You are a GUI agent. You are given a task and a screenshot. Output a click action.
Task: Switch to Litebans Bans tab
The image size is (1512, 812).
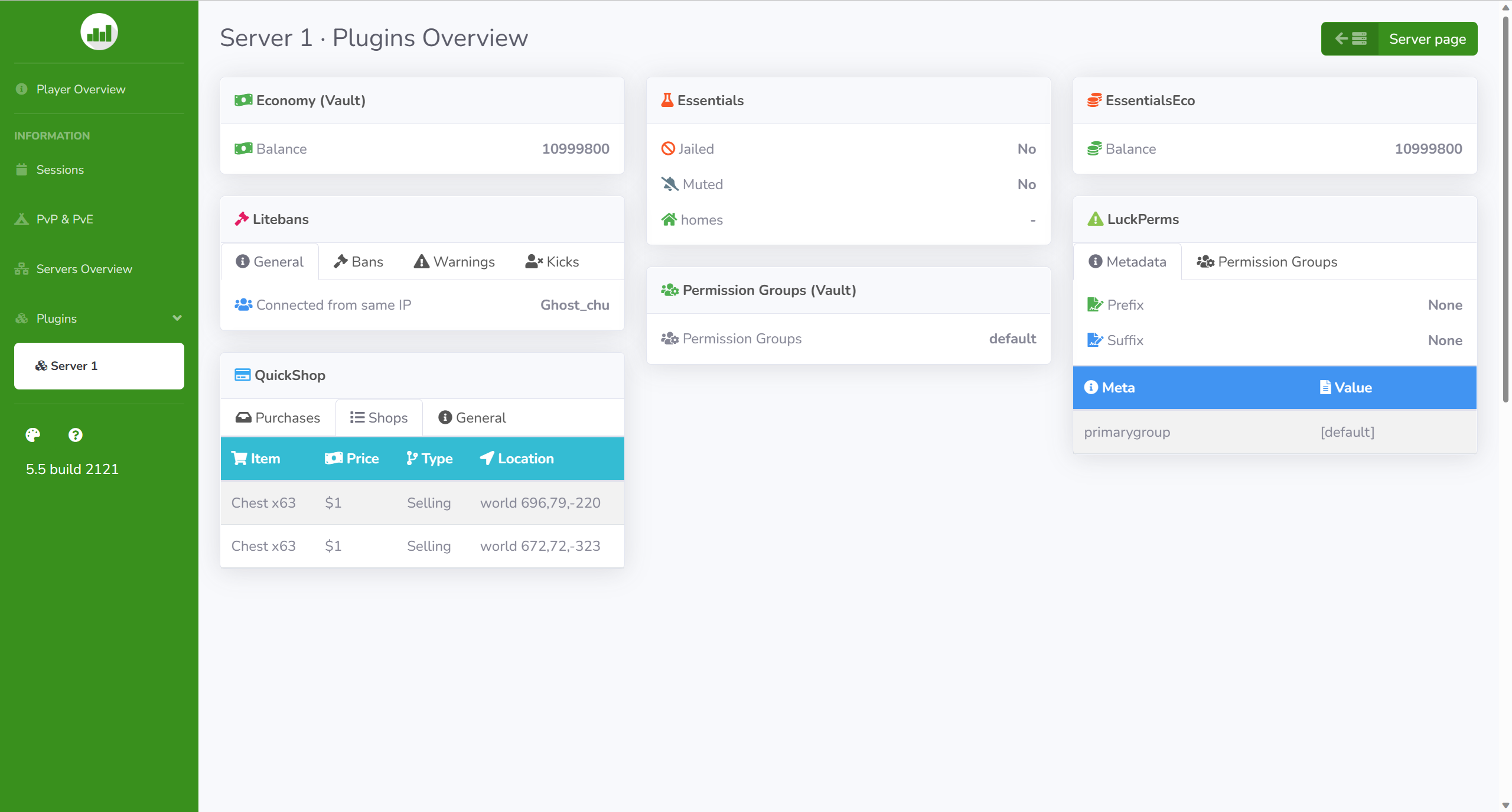click(359, 262)
